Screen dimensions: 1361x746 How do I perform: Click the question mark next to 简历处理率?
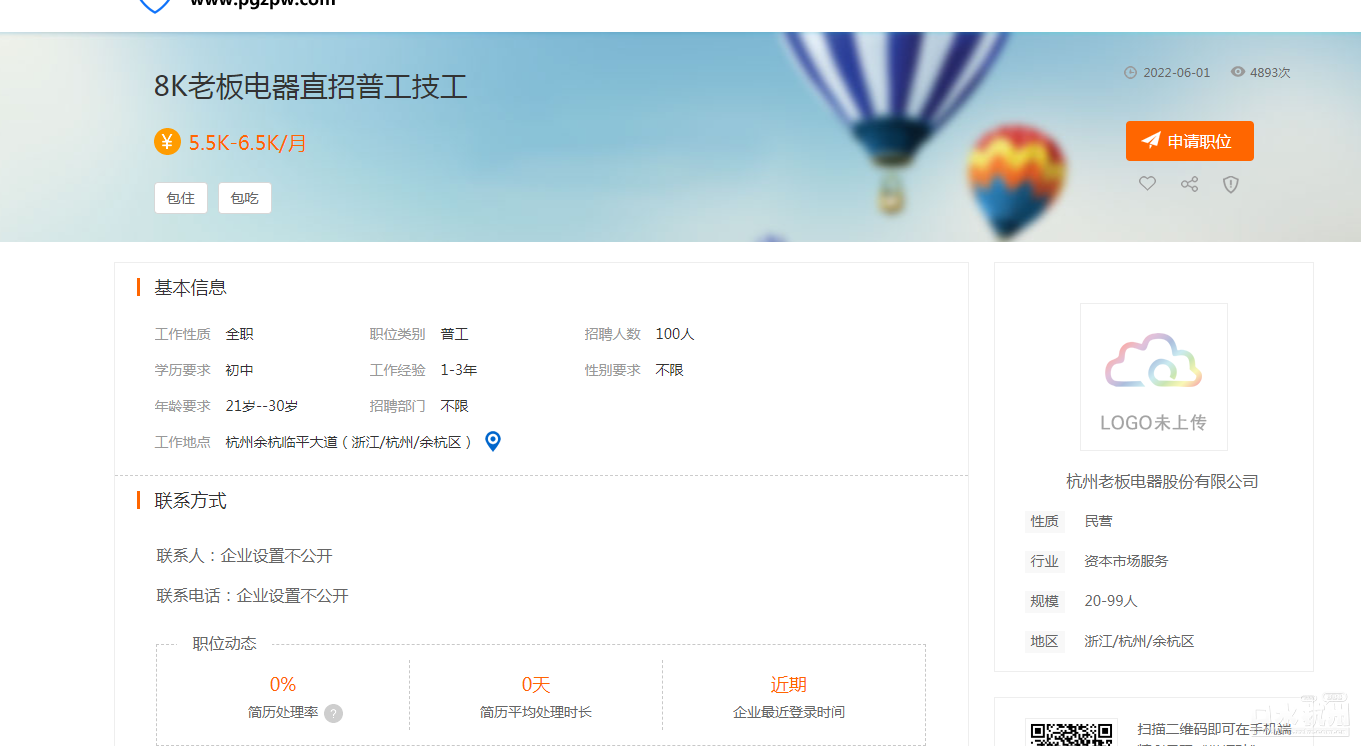[333, 713]
